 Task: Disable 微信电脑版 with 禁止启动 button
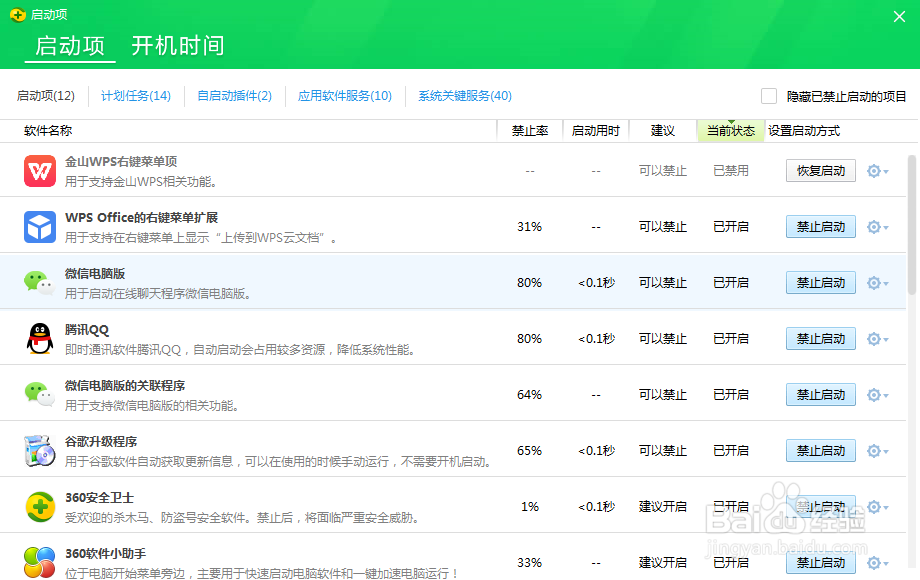point(820,282)
